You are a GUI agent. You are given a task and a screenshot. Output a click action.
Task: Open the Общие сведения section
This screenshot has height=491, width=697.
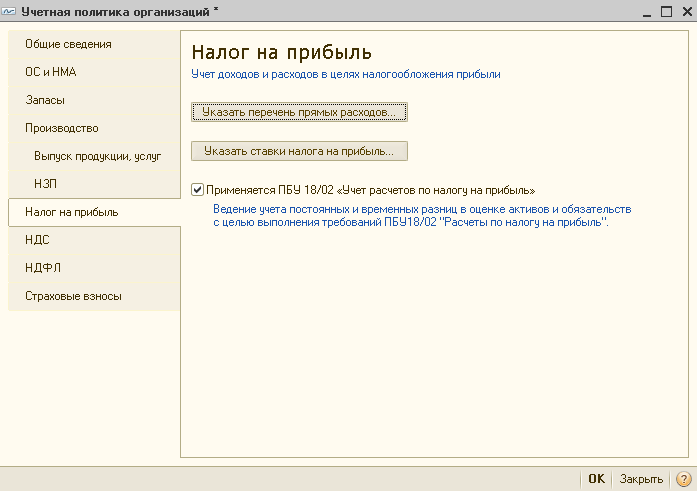94,44
